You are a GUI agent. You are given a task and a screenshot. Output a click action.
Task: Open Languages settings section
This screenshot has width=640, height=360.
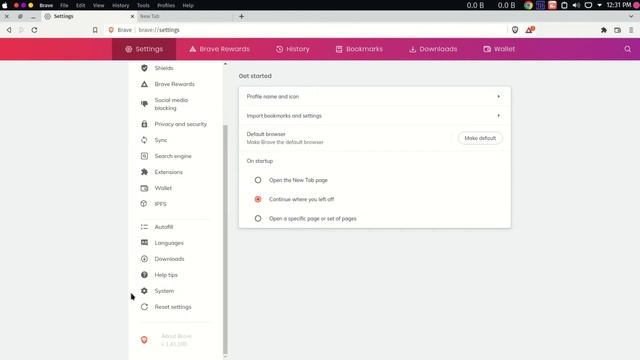[x=169, y=243]
